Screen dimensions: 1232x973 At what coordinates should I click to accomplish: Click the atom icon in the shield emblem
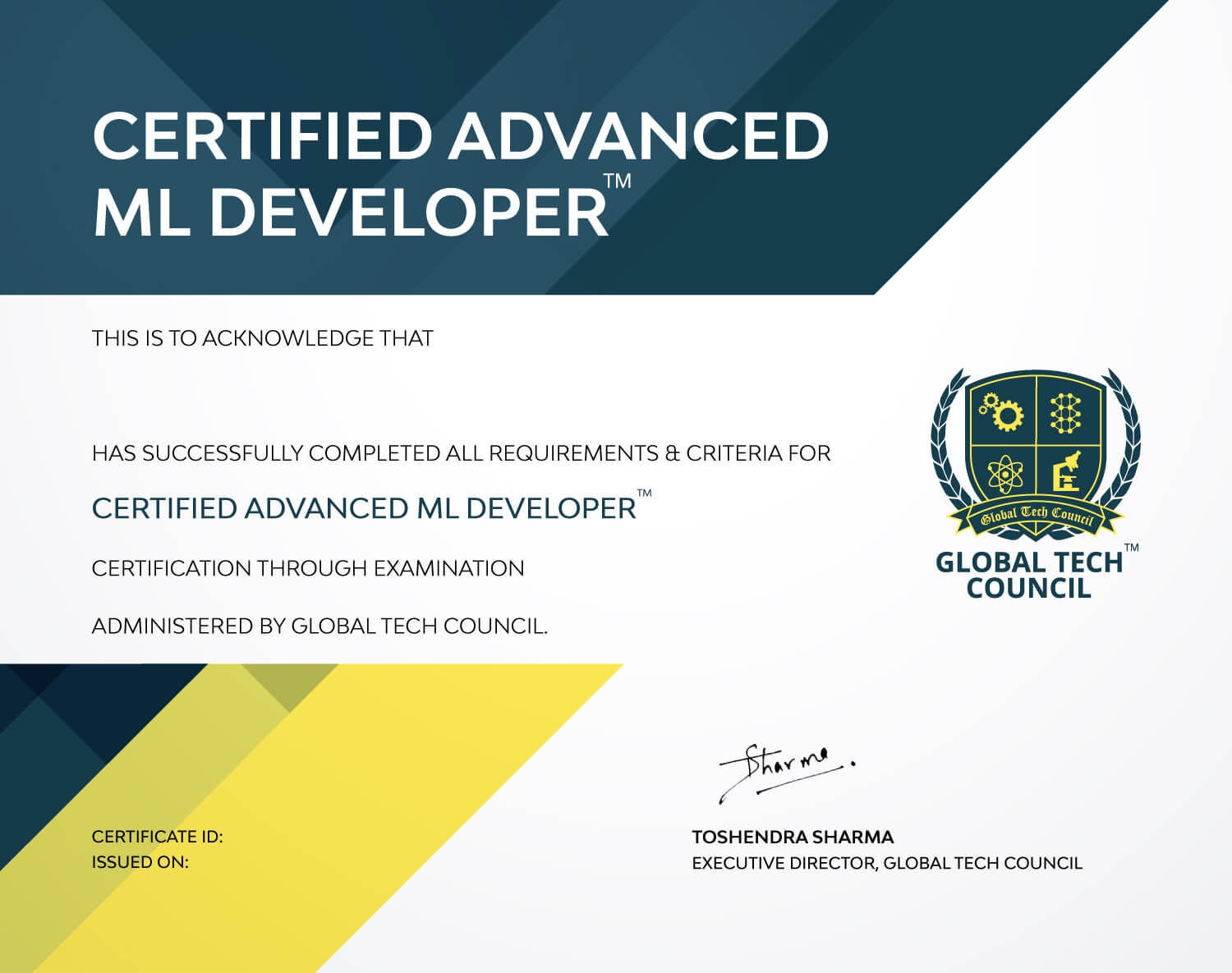click(x=1005, y=475)
